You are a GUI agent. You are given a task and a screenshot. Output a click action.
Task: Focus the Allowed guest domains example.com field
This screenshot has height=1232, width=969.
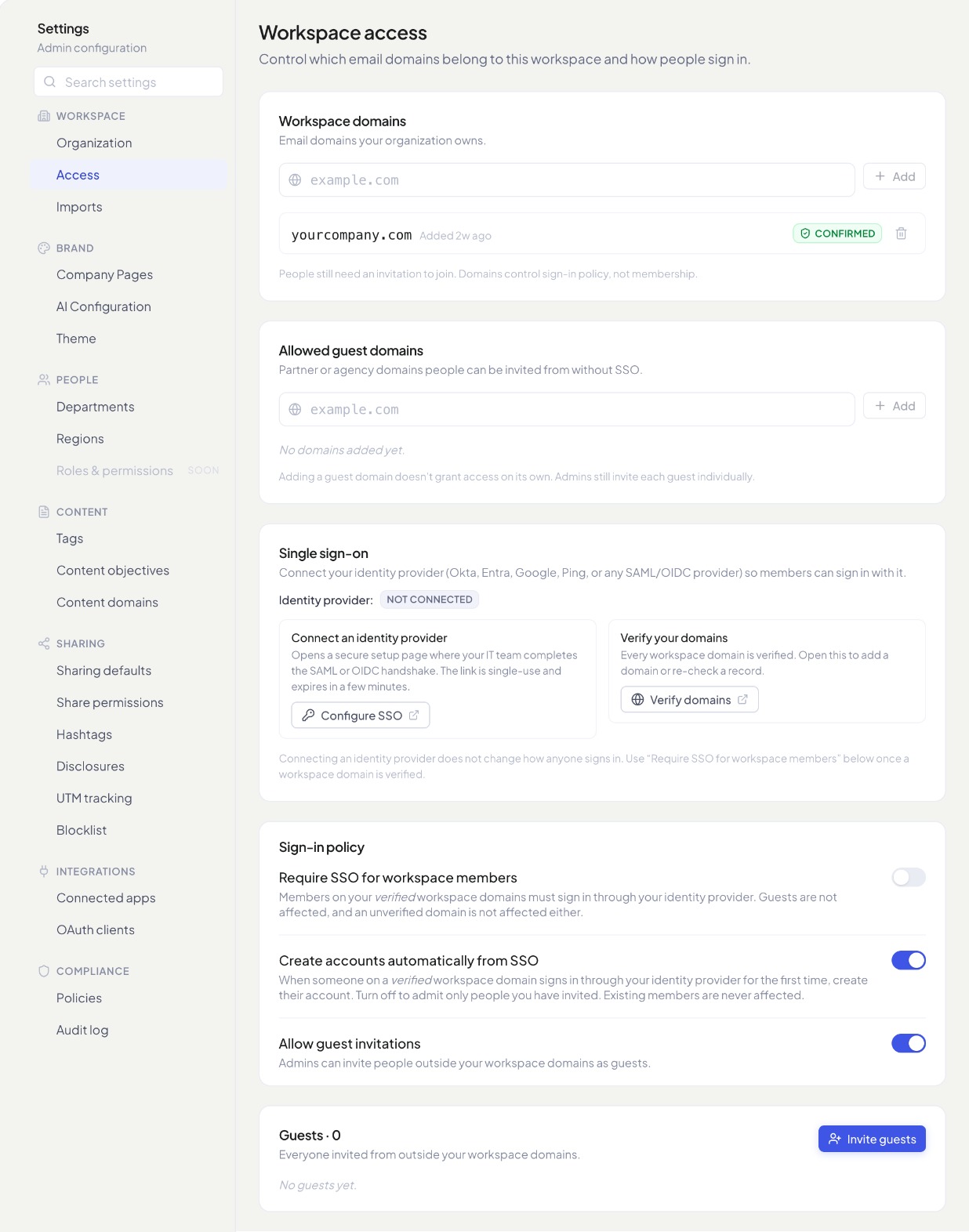567,410
